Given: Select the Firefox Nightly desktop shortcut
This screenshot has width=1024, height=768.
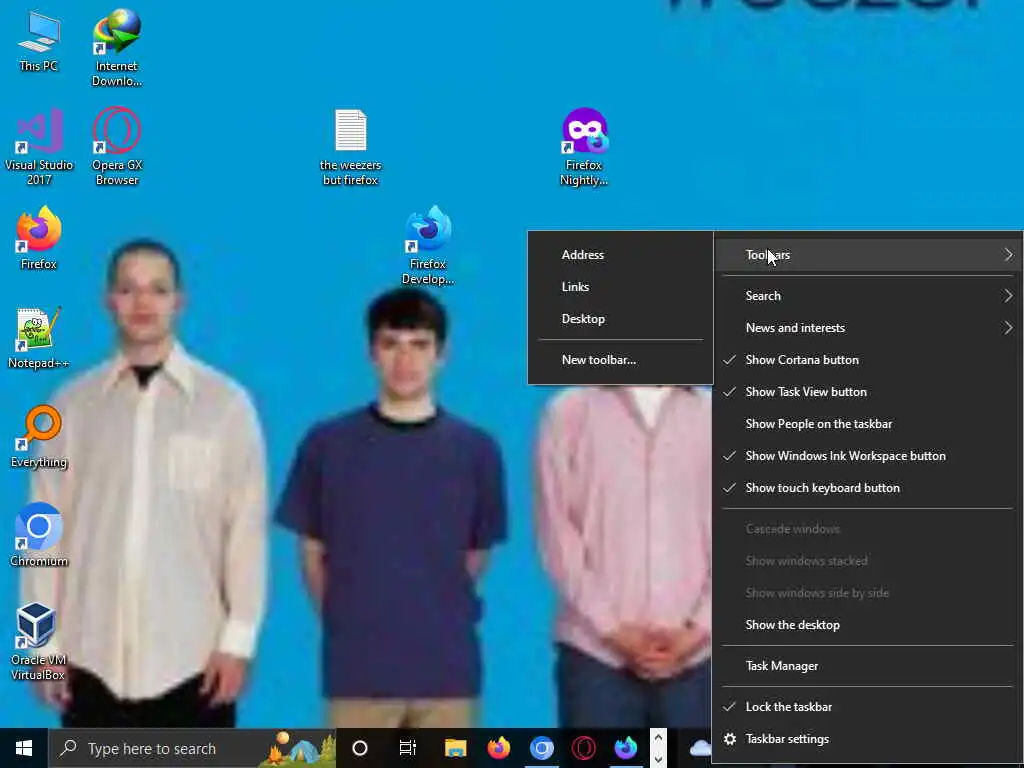Looking at the screenshot, I should coord(584,147).
